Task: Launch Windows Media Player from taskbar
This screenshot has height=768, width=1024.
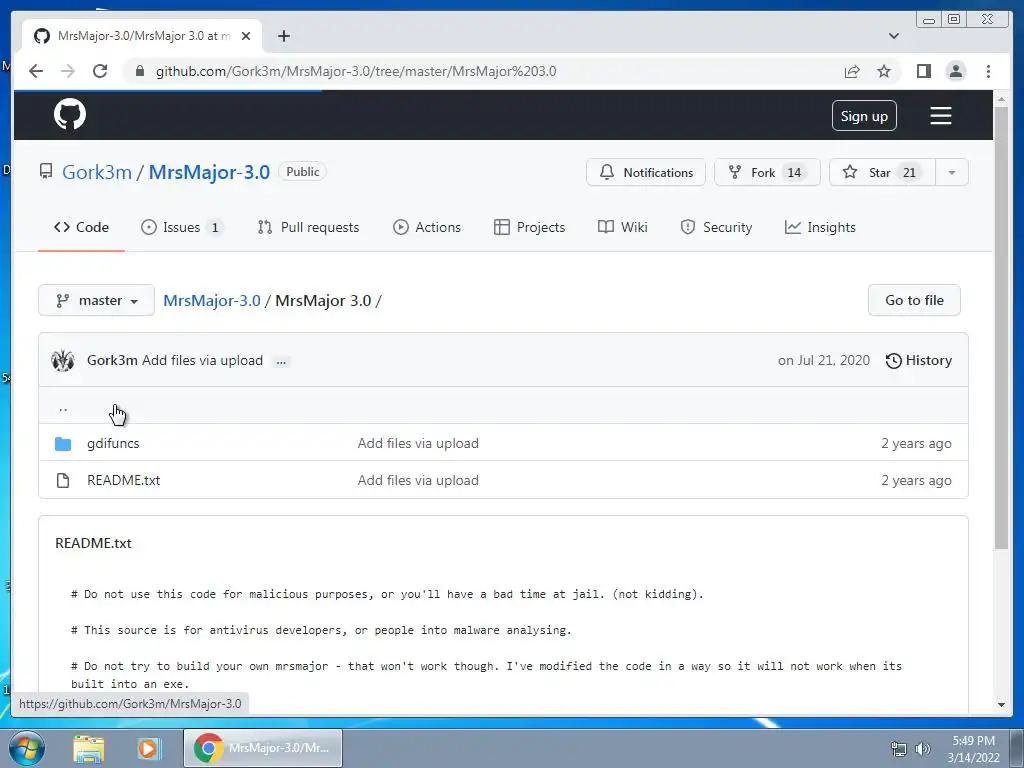Action: coord(148,748)
